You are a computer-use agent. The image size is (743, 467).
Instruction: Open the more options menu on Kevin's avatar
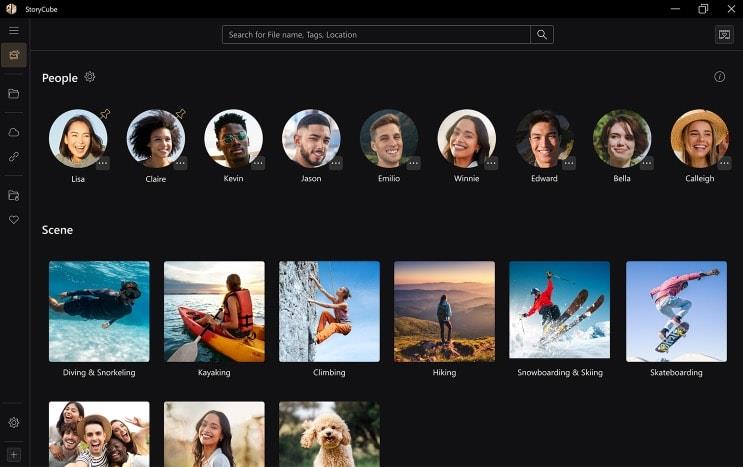tap(258, 163)
